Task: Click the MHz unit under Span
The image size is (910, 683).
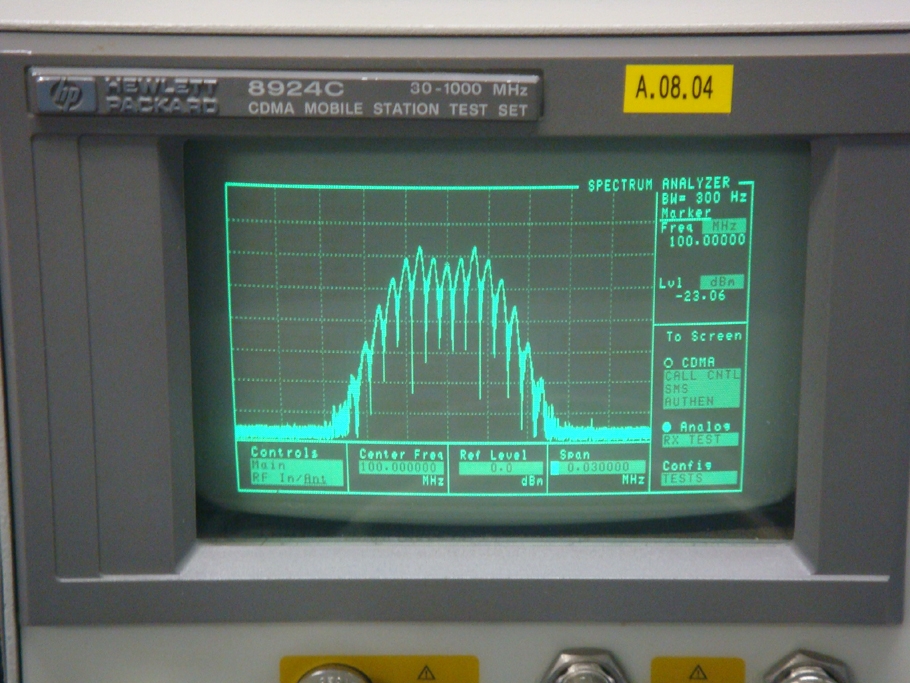Action: point(633,480)
